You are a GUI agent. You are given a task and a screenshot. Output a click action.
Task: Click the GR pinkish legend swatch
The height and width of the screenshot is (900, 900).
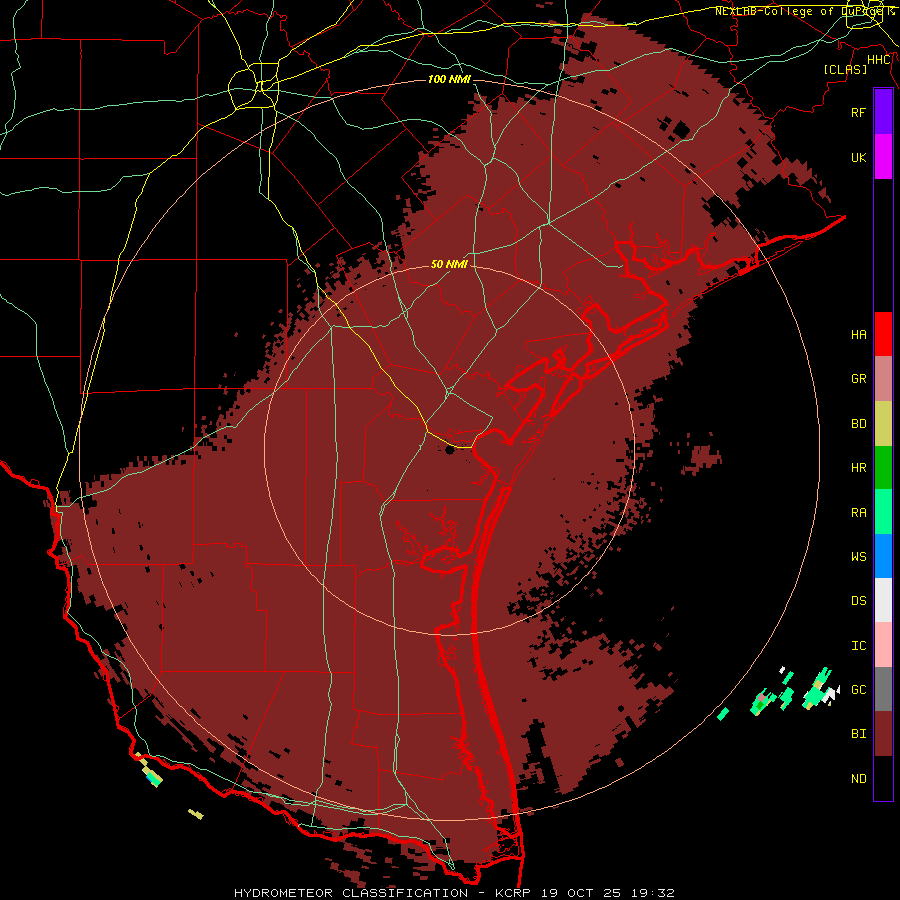coord(883,379)
